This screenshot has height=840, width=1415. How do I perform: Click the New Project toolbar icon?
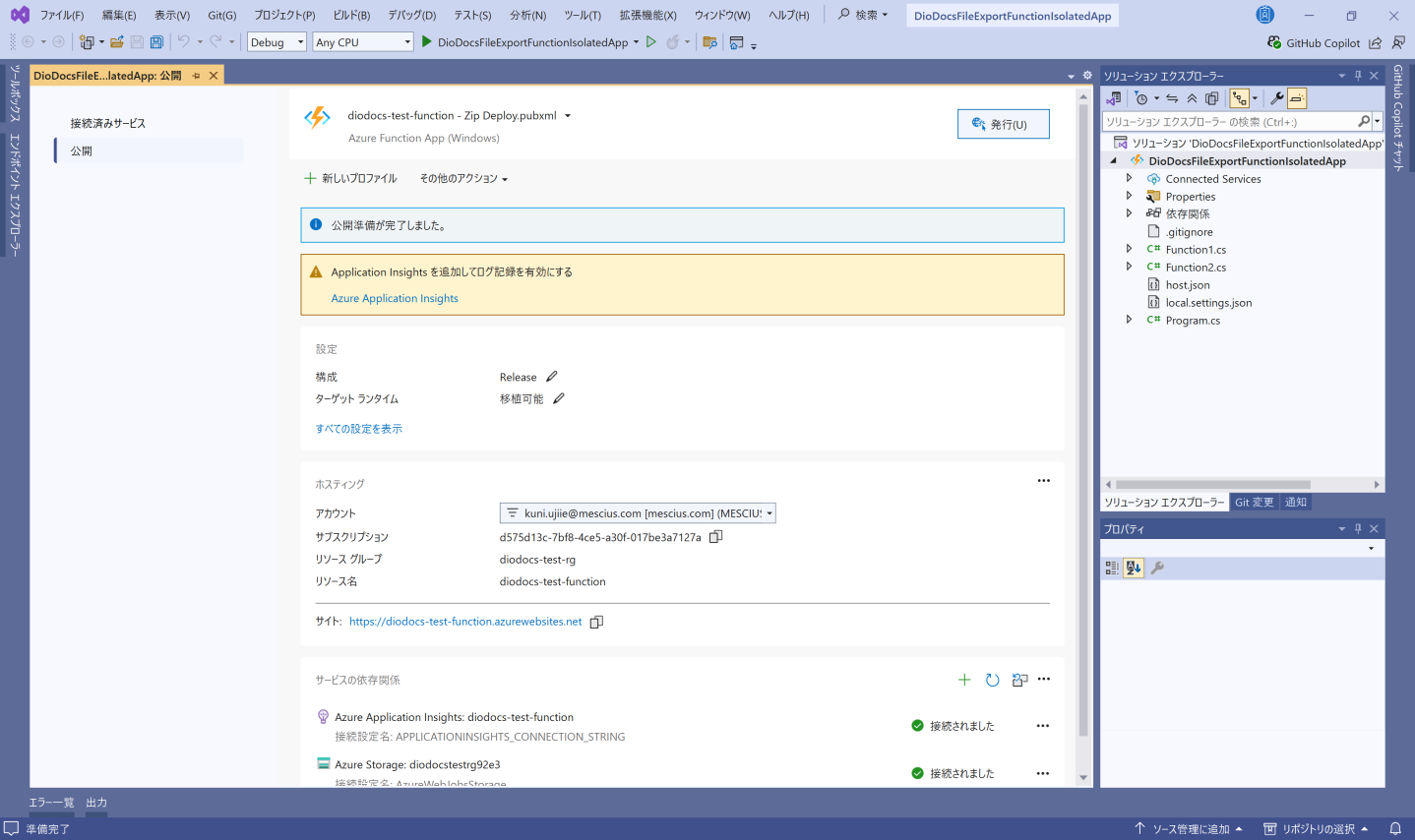coord(87,42)
